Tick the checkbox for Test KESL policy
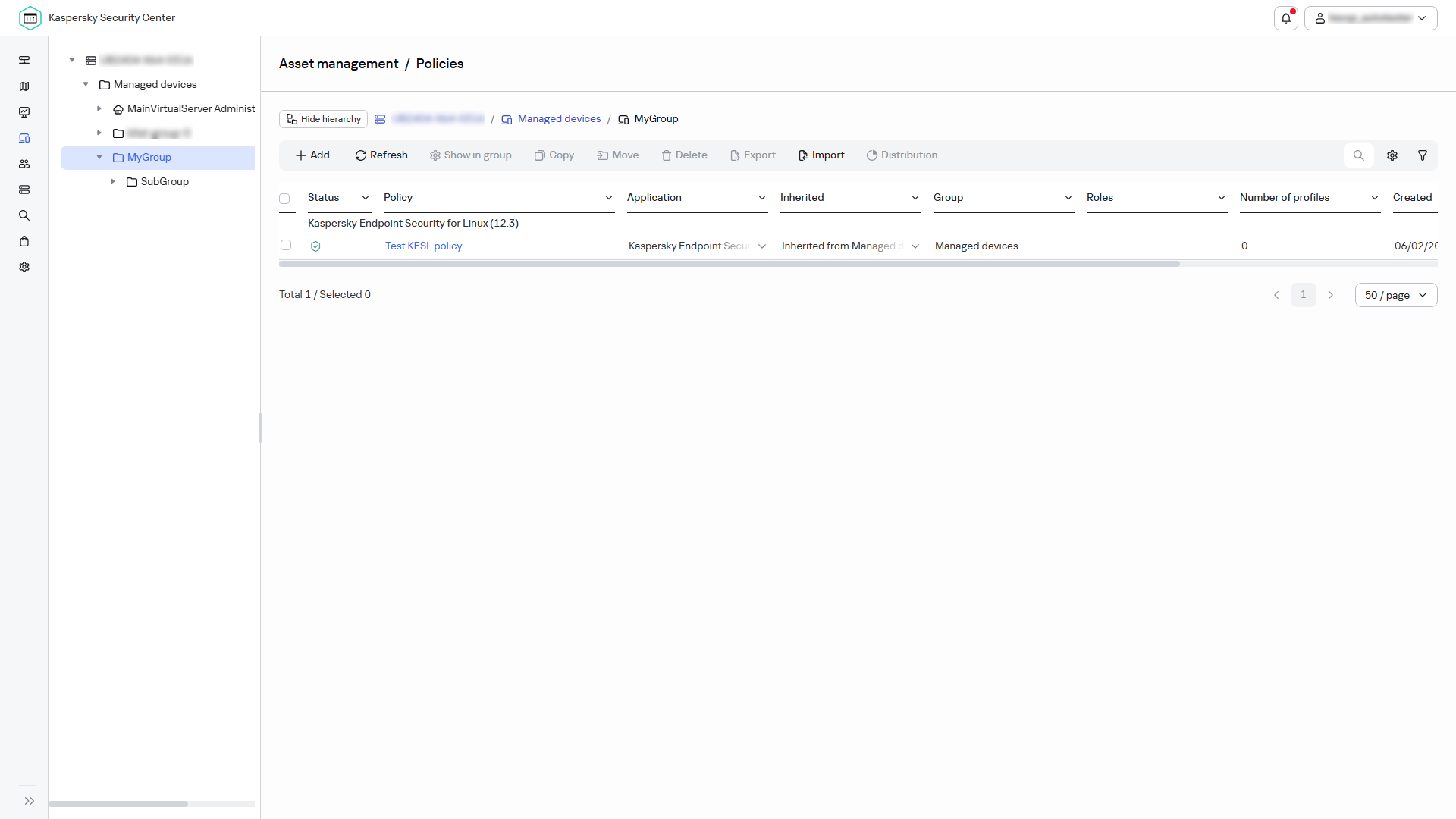This screenshot has width=1456, height=819. [286, 245]
